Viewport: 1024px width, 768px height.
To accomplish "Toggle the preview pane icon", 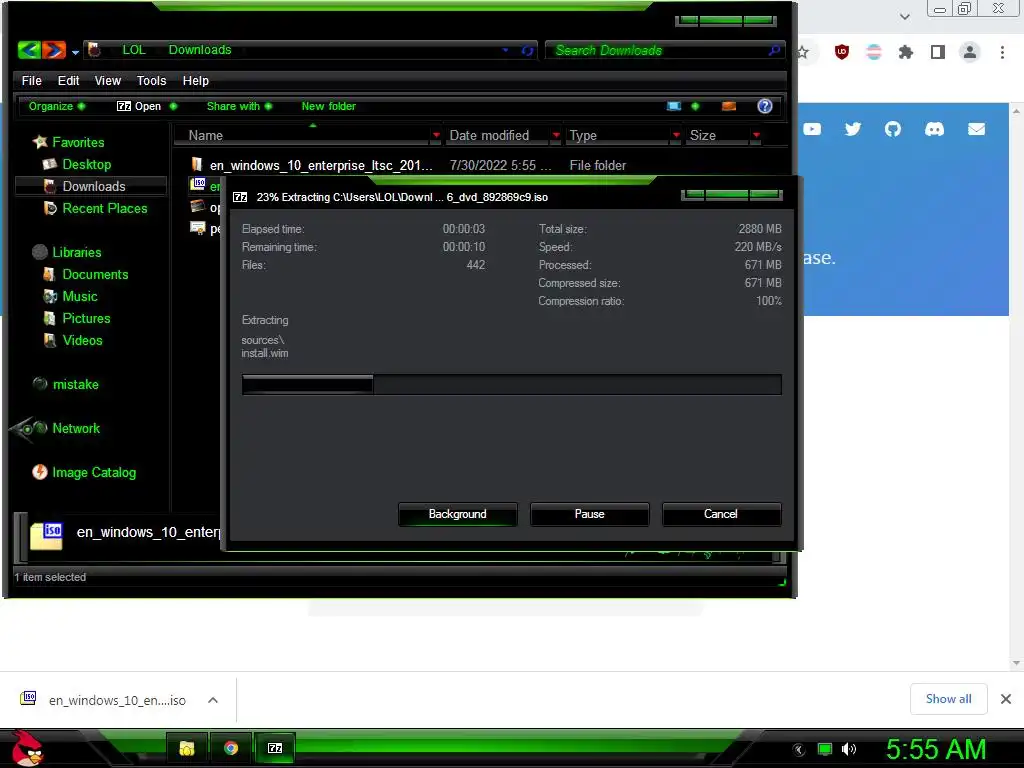I will [x=729, y=106].
